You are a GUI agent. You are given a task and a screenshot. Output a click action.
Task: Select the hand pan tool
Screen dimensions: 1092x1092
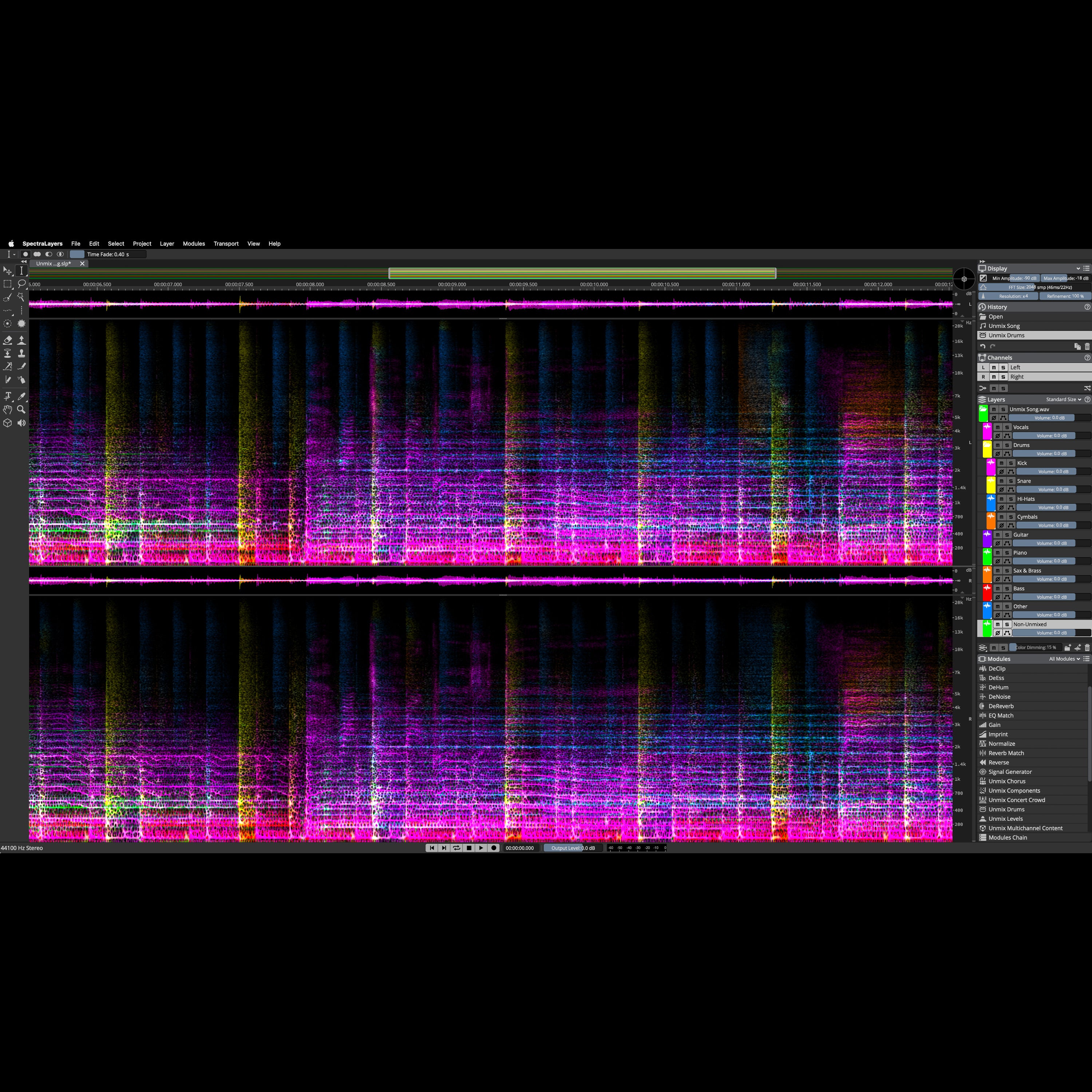7,409
